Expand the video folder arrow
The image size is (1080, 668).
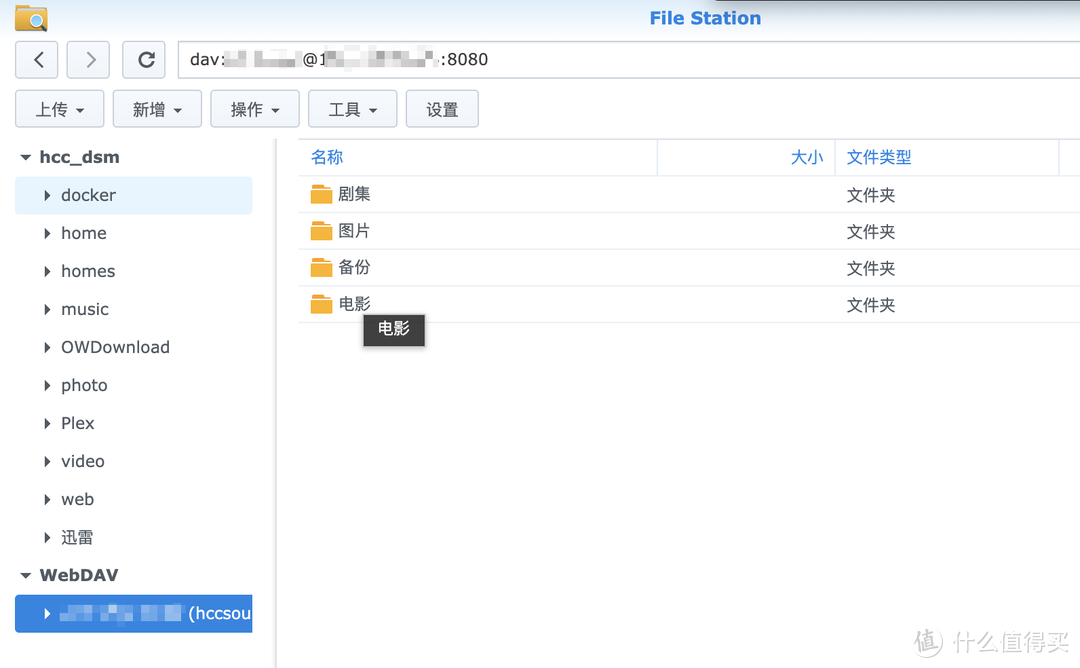point(47,461)
